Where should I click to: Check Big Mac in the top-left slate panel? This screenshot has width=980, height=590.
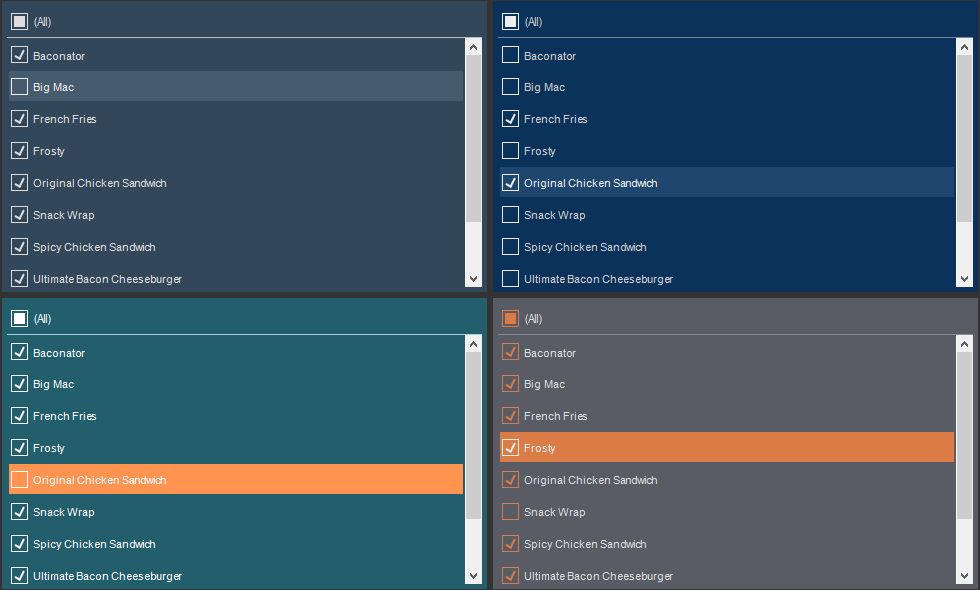click(x=19, y=87)
